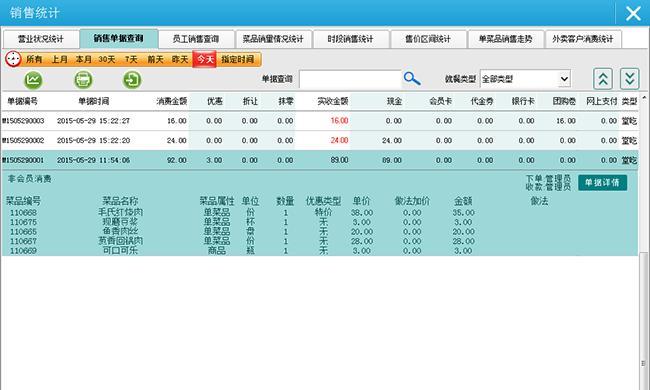The height and width of the screenshot is (390, 650).
Task: Click the scrollbar up arrow near 类型 header
Action: (644, 98)
